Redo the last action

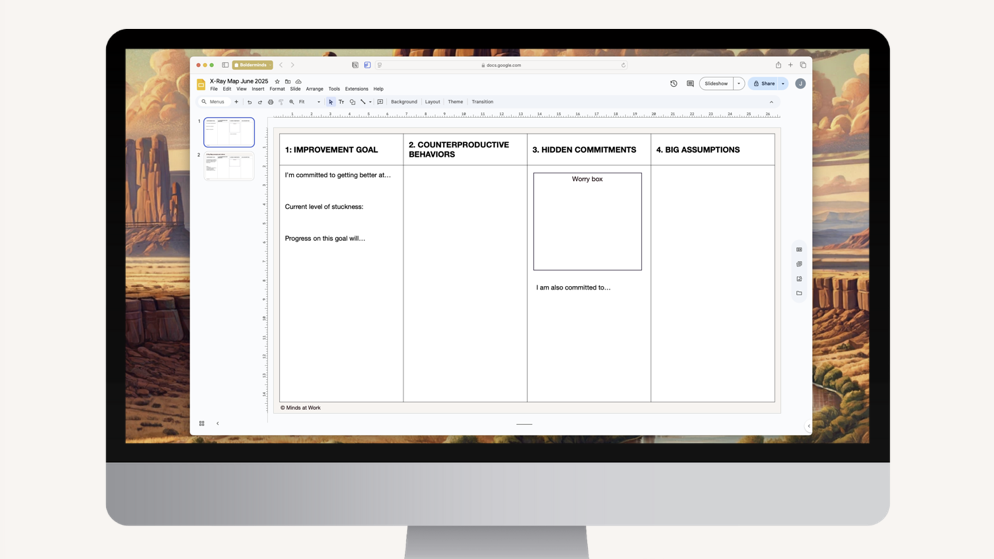pos(260,101)
